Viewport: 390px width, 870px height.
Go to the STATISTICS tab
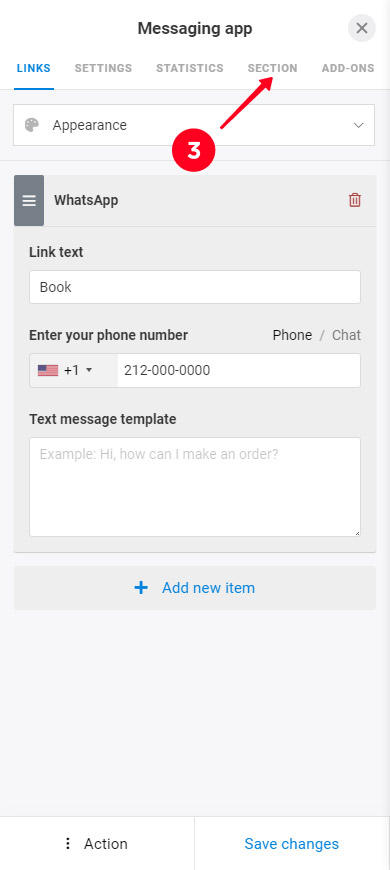190,68
